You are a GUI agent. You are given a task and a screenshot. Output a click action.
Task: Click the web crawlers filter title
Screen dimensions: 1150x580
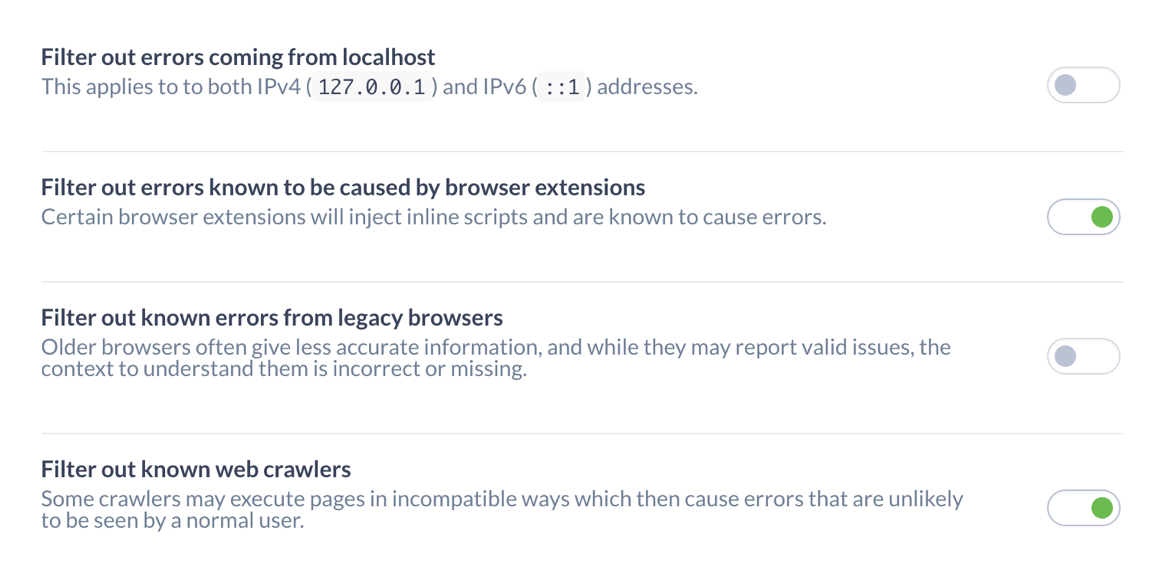click(195, 468)
